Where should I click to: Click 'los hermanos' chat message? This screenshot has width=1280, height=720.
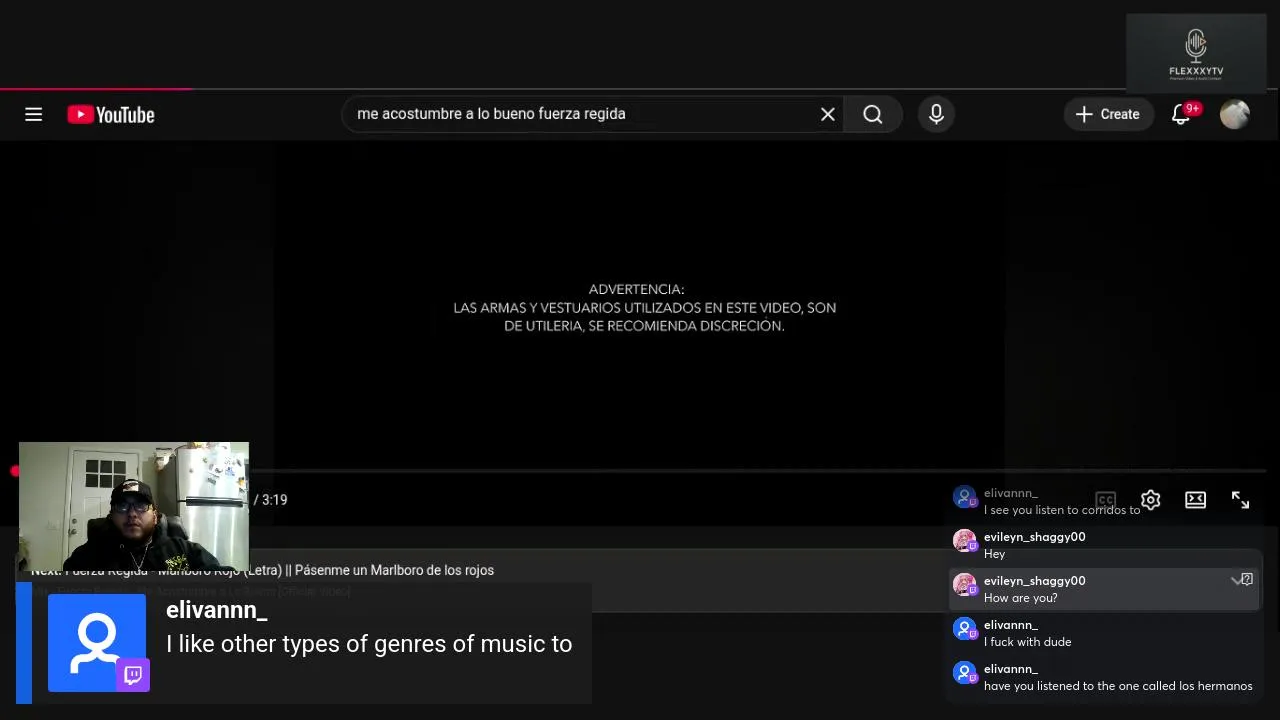[x=1118, y=686]
